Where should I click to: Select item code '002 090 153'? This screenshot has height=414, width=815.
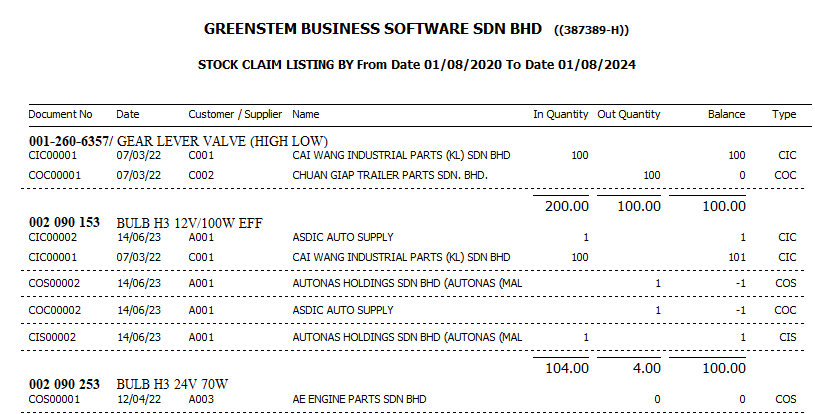pyautogui.click(x=64, y=222)
